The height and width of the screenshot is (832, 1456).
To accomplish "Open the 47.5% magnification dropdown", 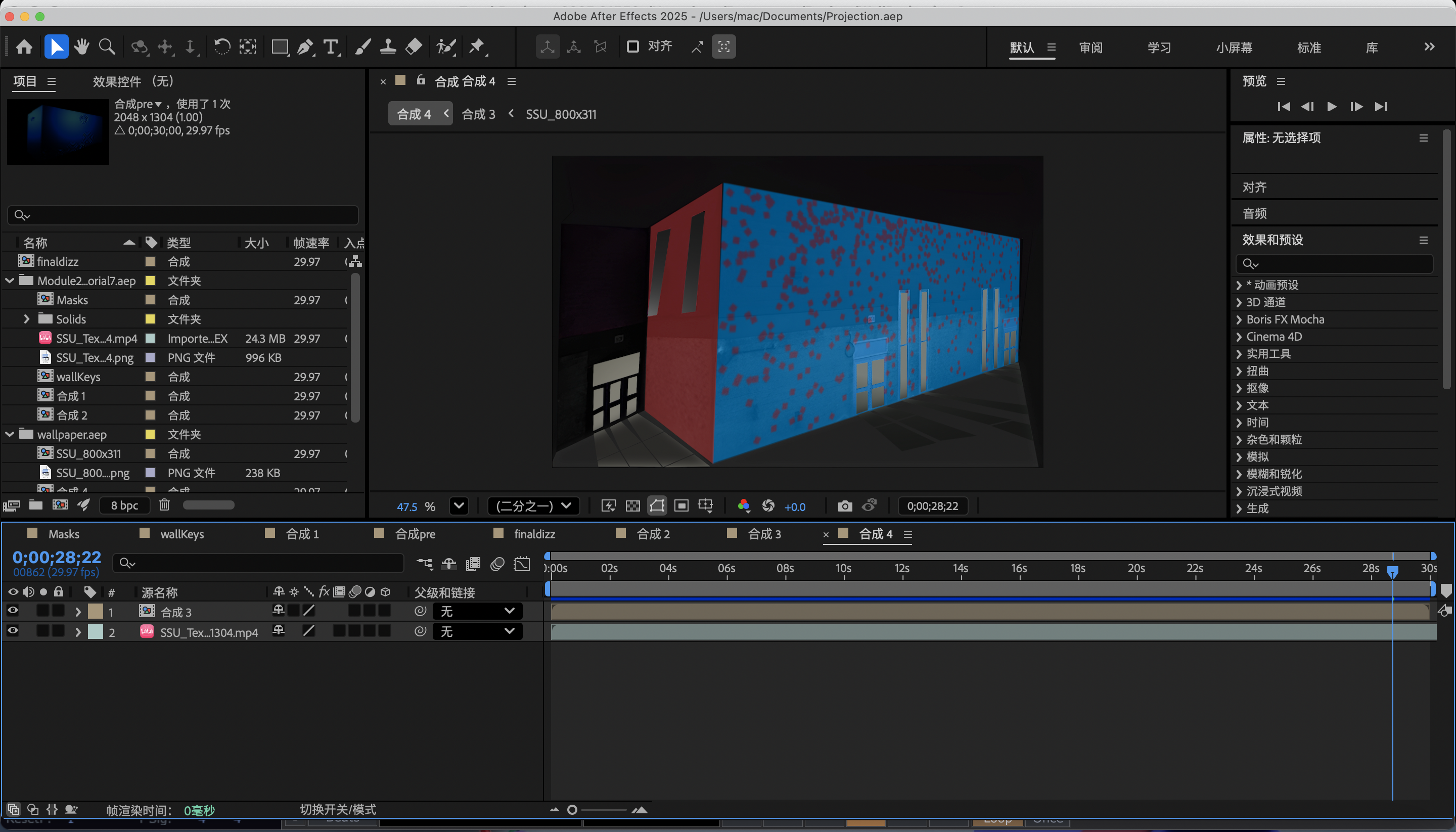I will (x=459, y=505).
